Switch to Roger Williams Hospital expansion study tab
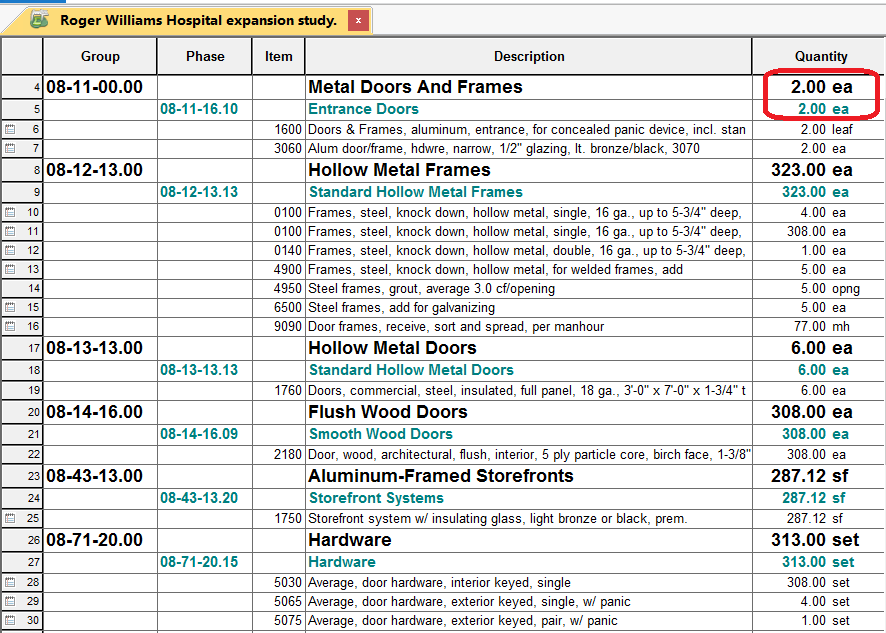 (198, 20)
